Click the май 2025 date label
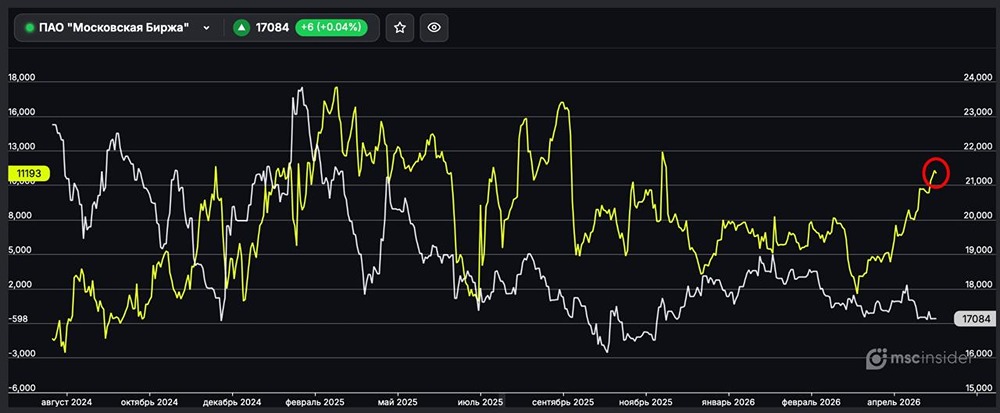 click(x=397, y=403)
